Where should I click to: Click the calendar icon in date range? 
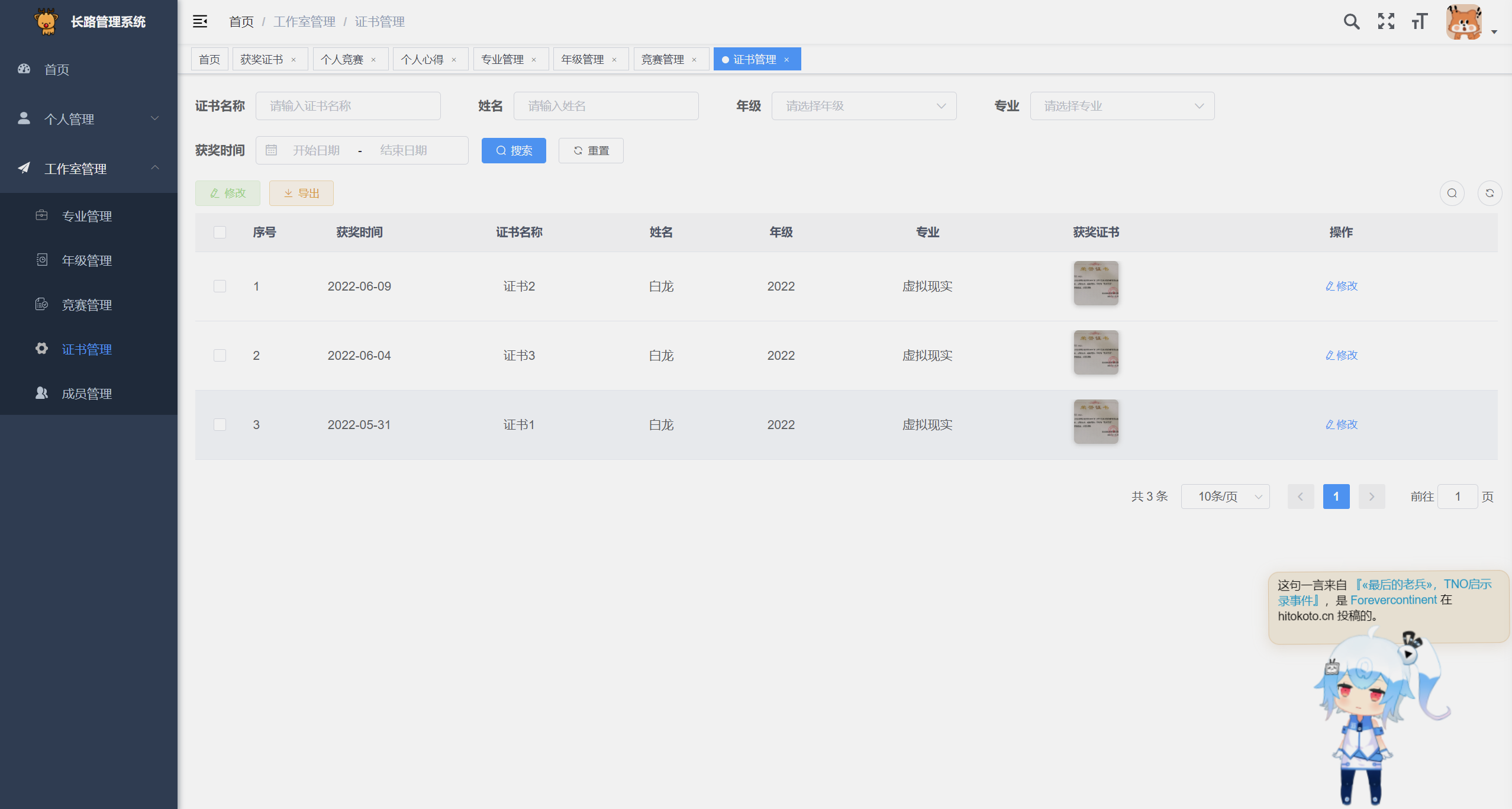271,150
